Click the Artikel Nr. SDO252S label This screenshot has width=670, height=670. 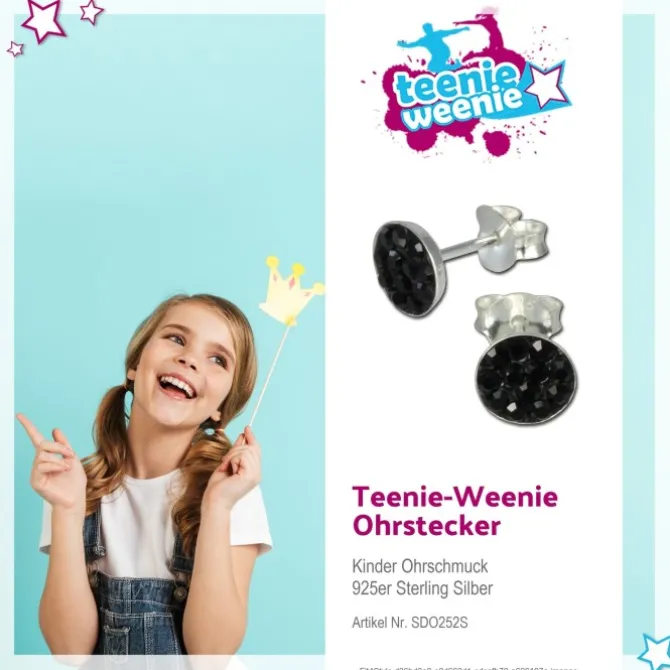click(410, 623)
